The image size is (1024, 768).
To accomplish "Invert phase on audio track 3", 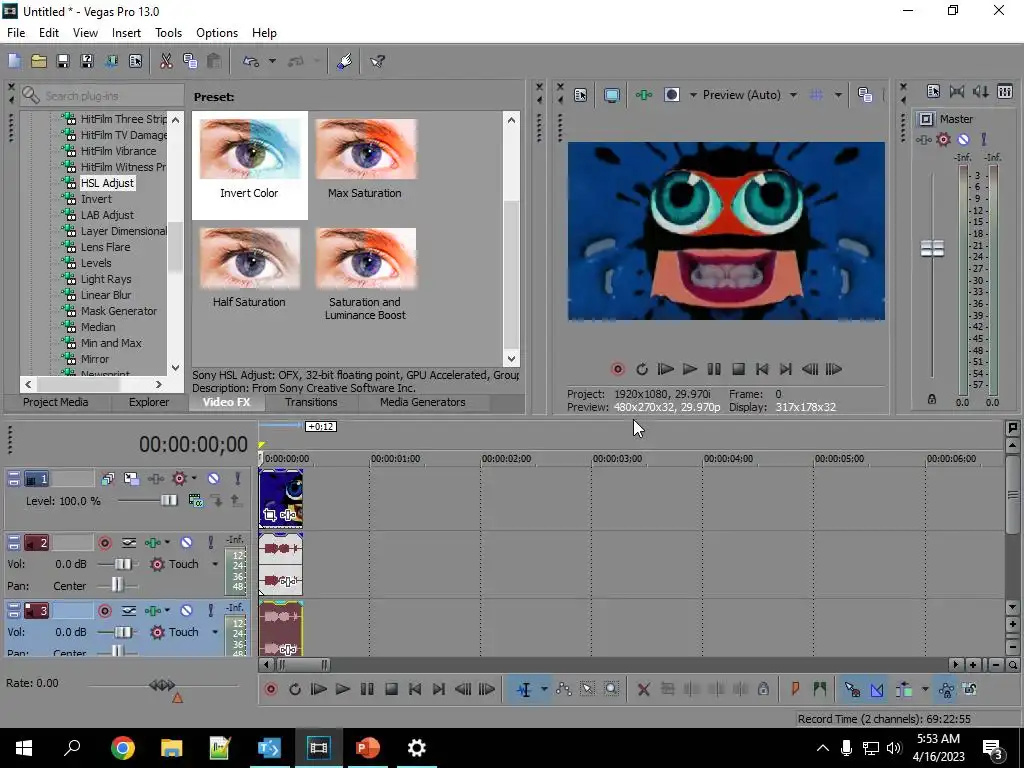I will pos(129,611).
